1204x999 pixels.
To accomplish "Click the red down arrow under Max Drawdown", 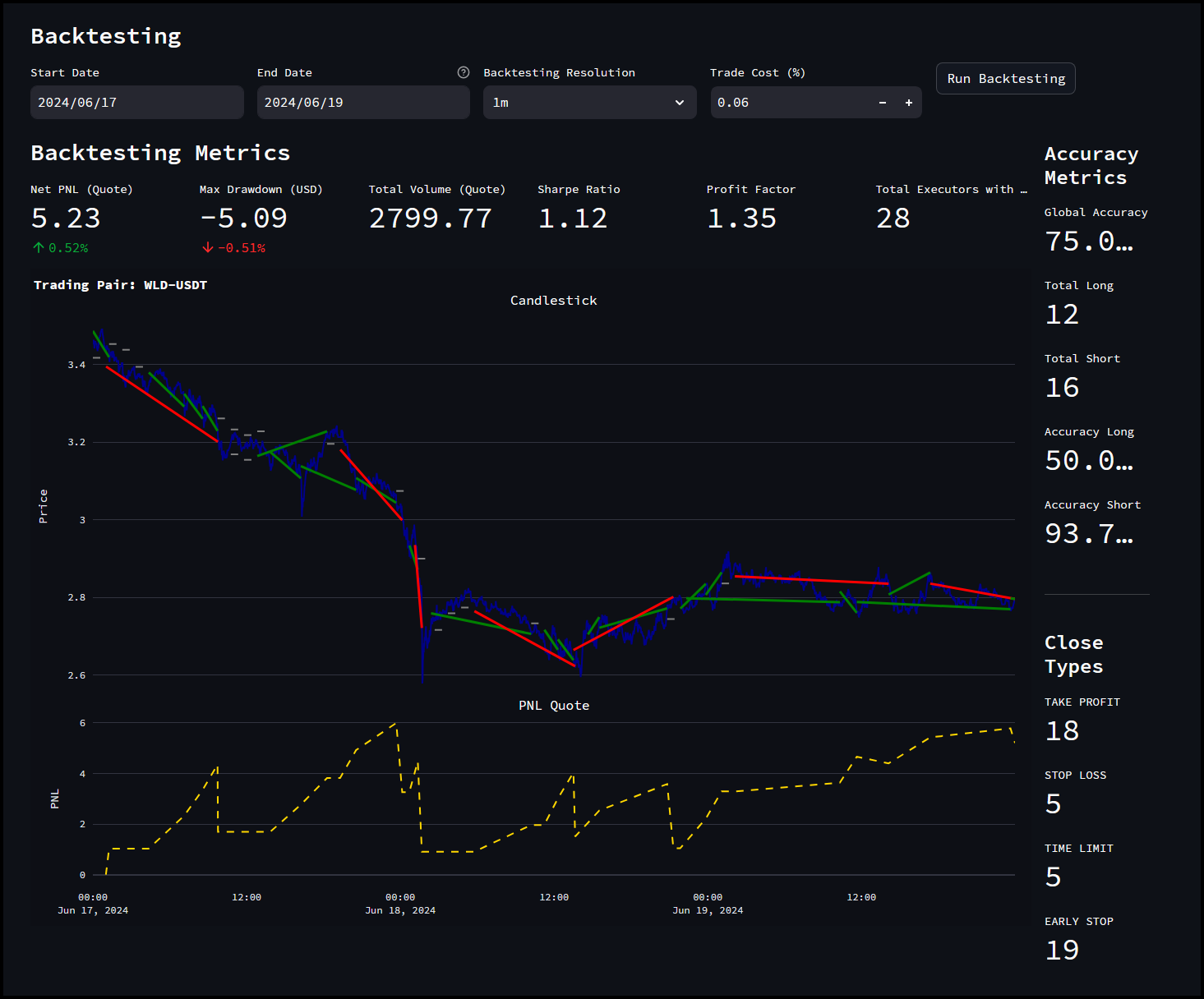I will tap(207, 247).
